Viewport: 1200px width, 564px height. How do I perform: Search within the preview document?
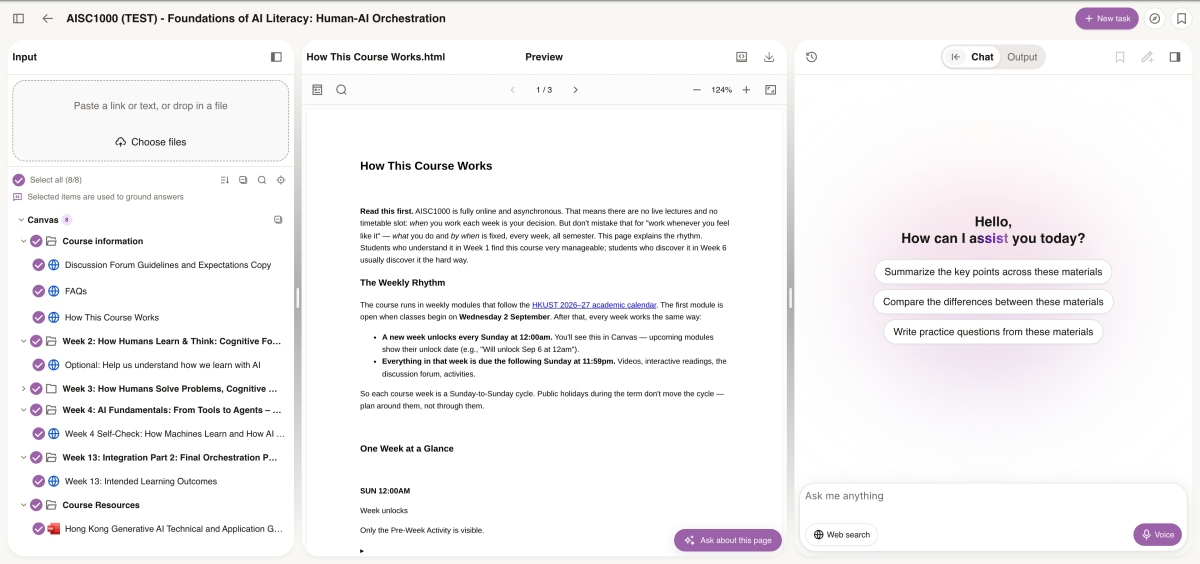point(341,90)
